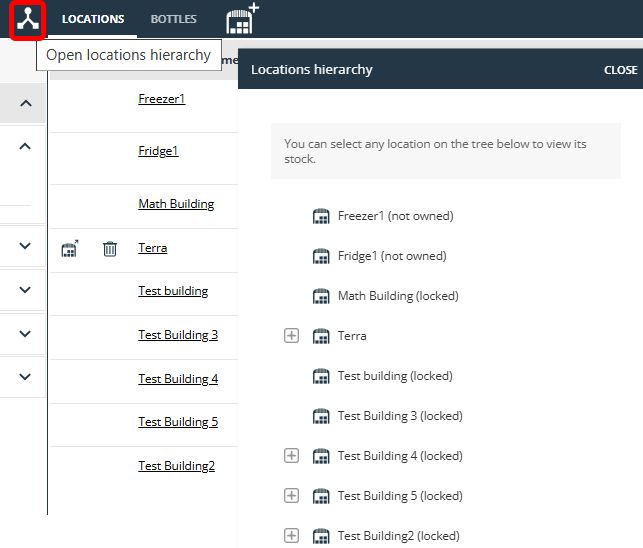Click building icon beside Fridge1 (not owned)
643x548 pixels.
(x=321, y=256)
